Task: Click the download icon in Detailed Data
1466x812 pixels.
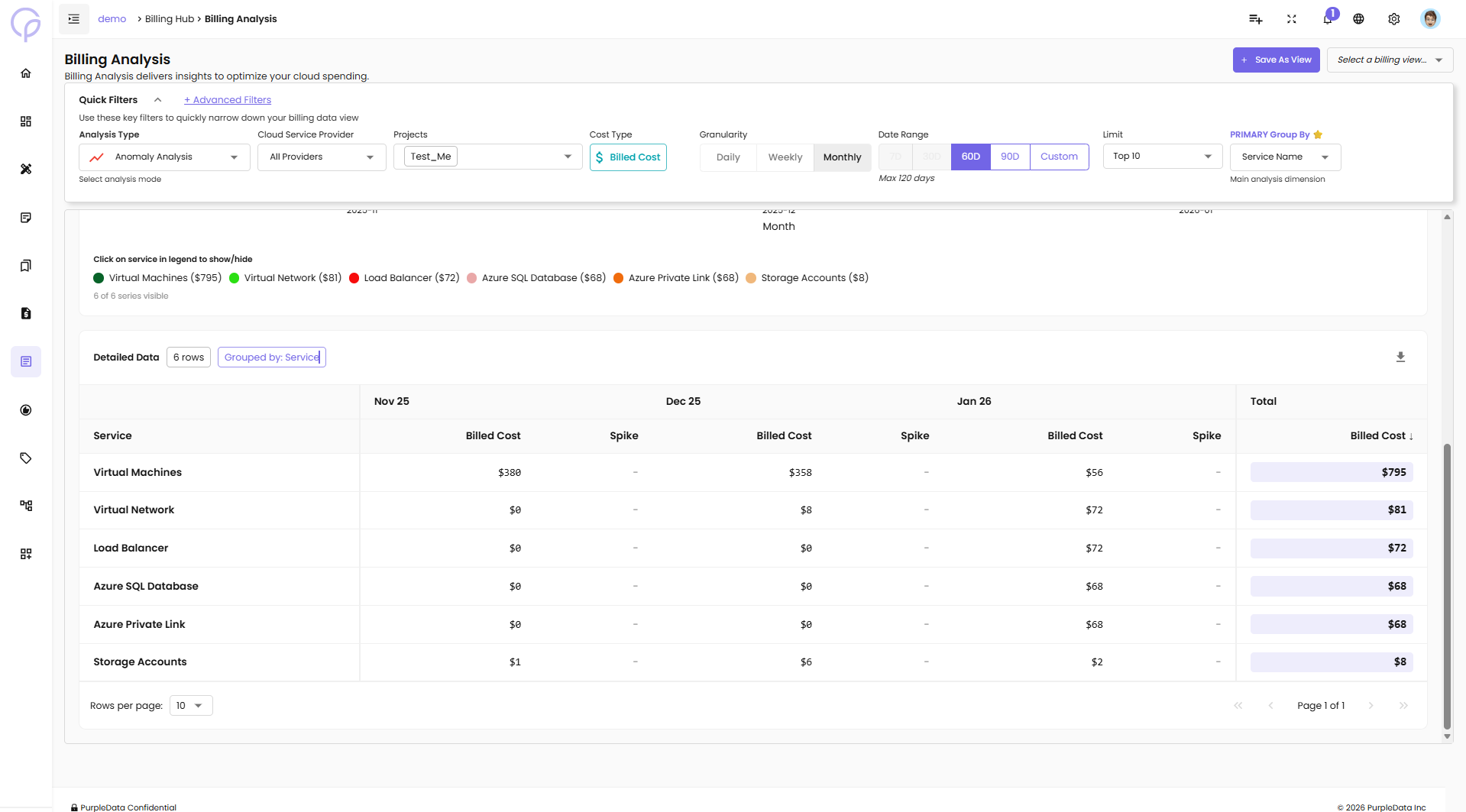Action: (x=1400, y=357)
